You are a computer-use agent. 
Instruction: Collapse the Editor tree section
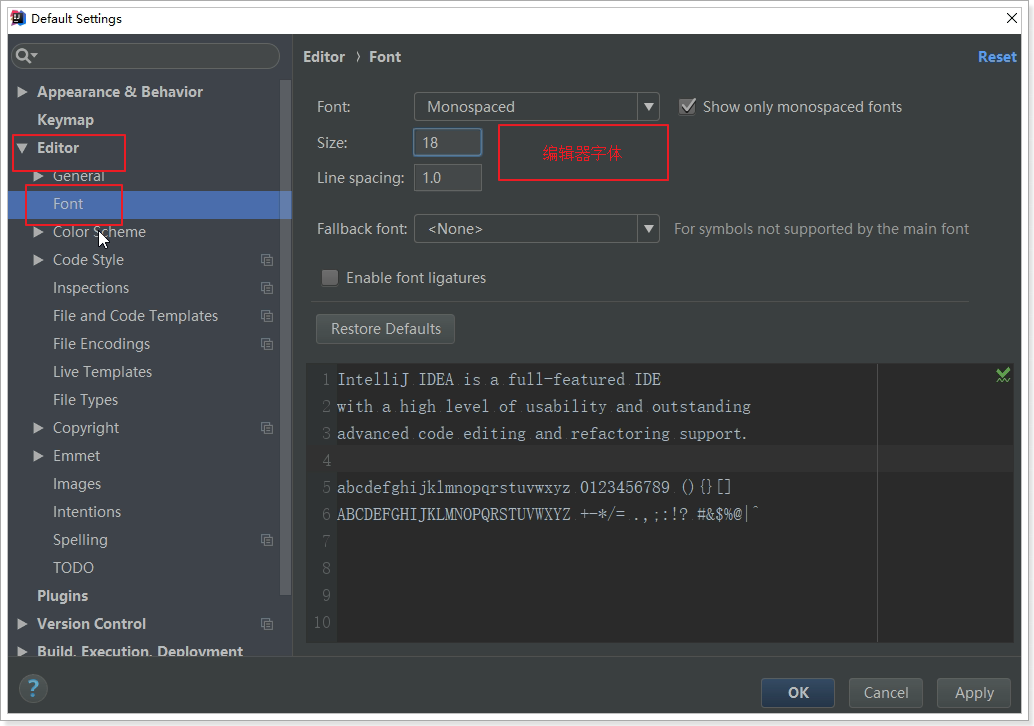(22, 148)
